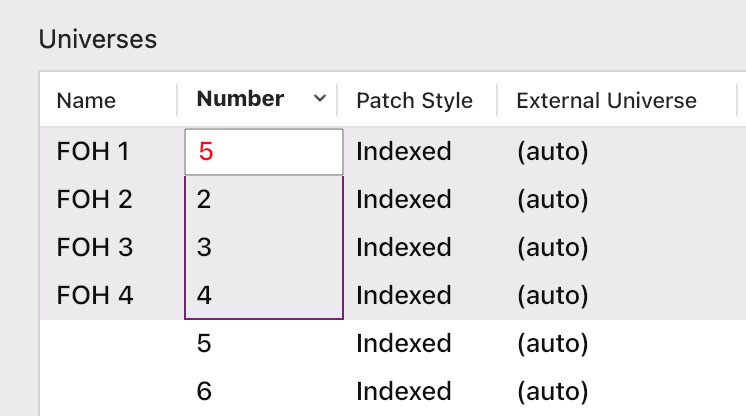Click Number cell 3 in FOH 3 row
This screenshot has height=416, width=746.
point(264,247)
